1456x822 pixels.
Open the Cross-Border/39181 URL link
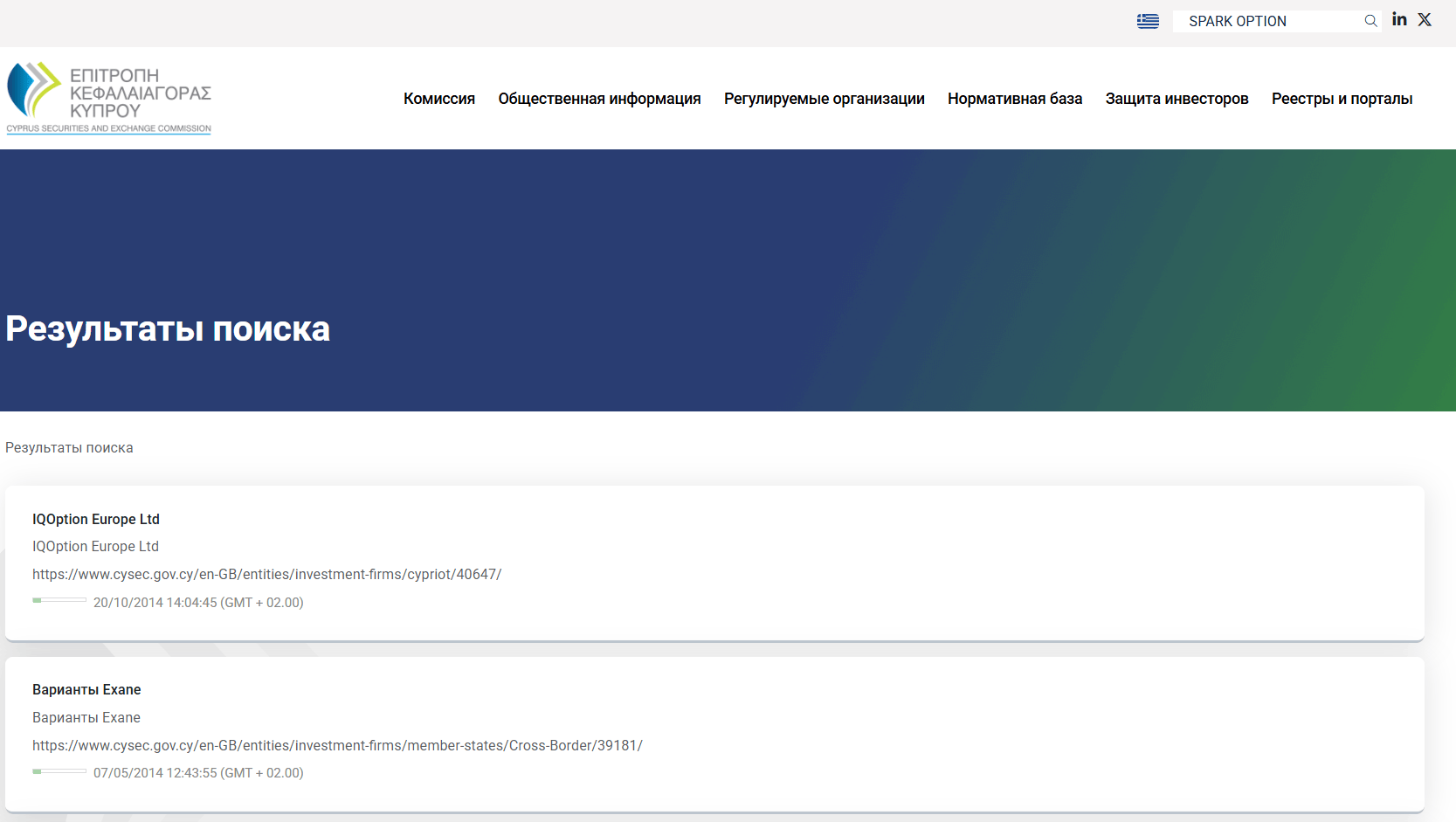tap(337, 746)
